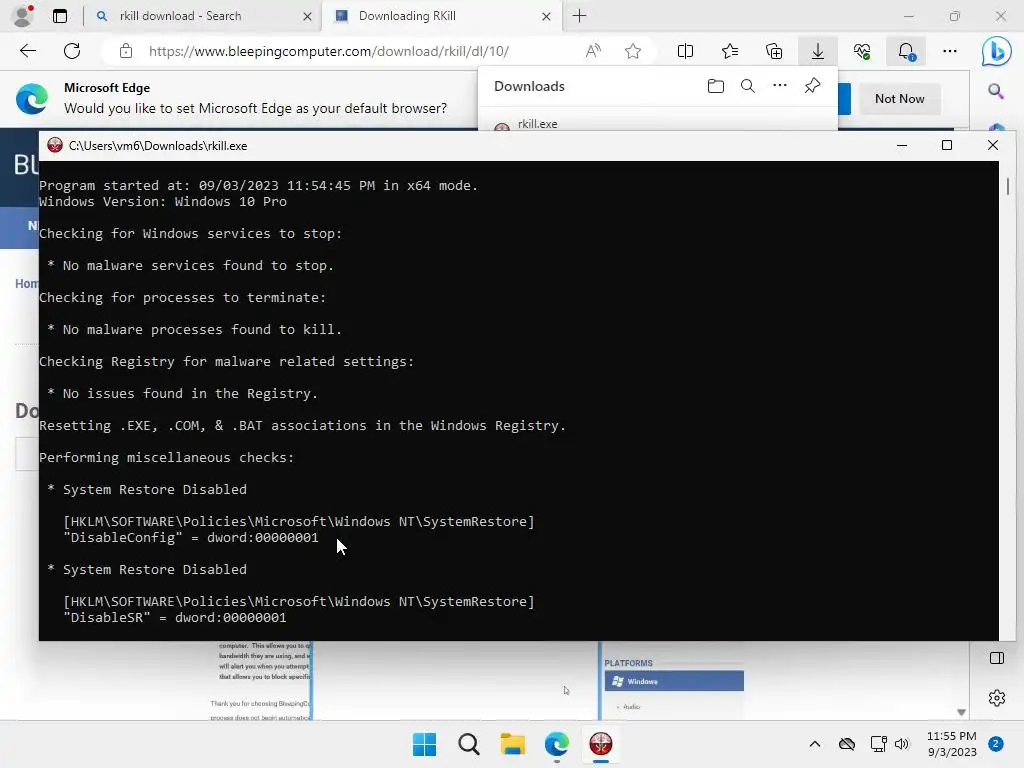Open the Favorites list icon
Screen dimensions: 1024x768
pyautogui.click(x=729, y=51)
